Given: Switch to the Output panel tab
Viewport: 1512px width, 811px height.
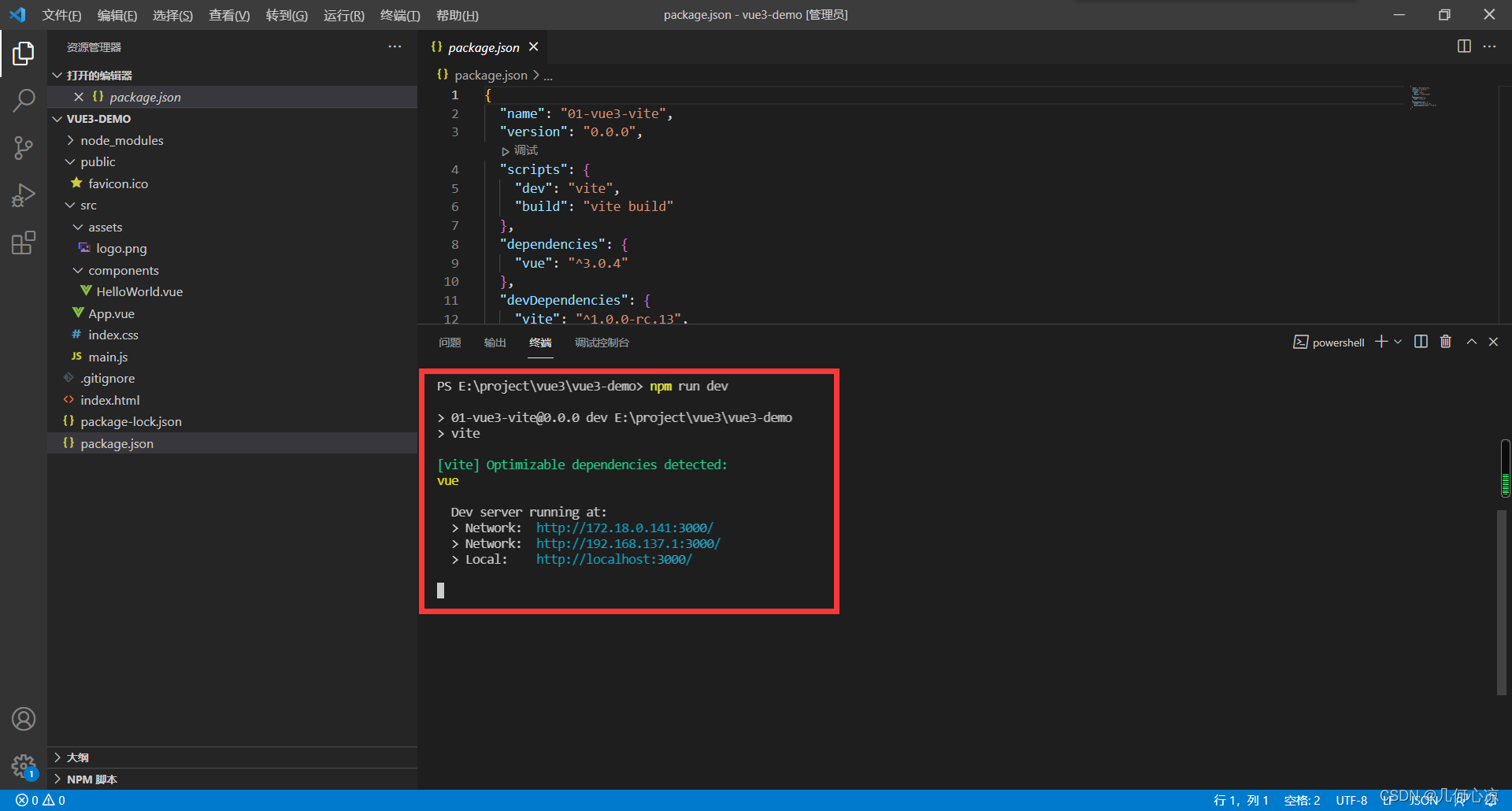Looking at the screenshot, I should (x=495, y=343).
